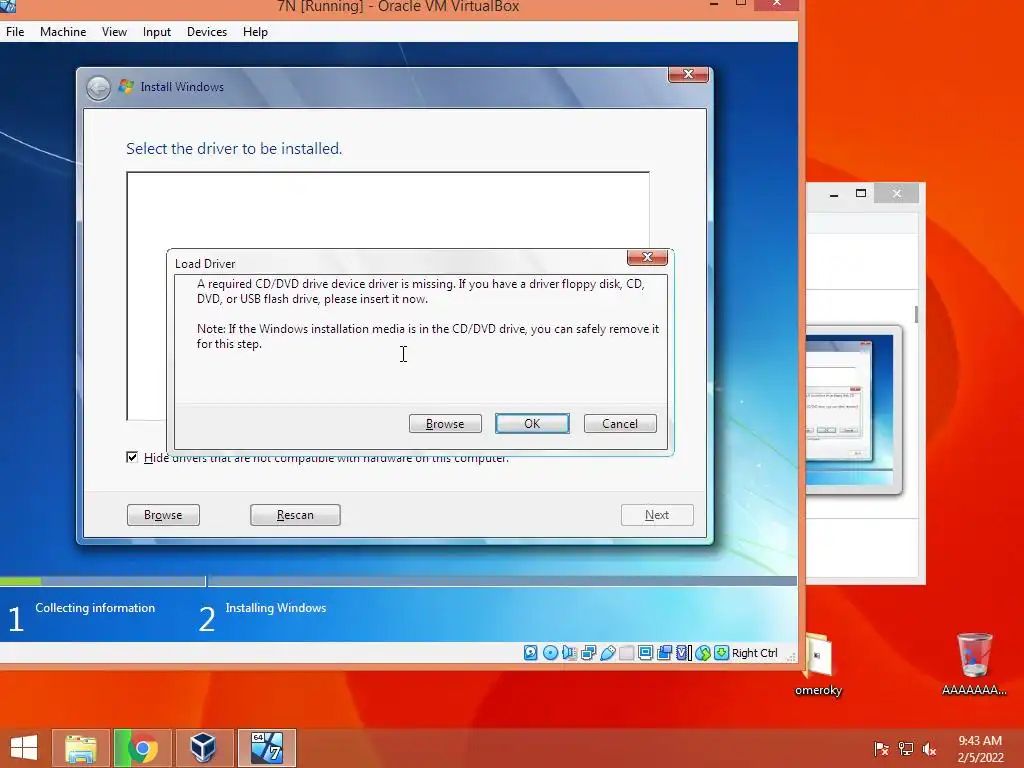Image resolution: width=1024 pixels, height=768 pixels.
Task: Open the Recycle Bin icon labeled AAAAAAA
Action: pyautogui.click(x=974, y=664)
